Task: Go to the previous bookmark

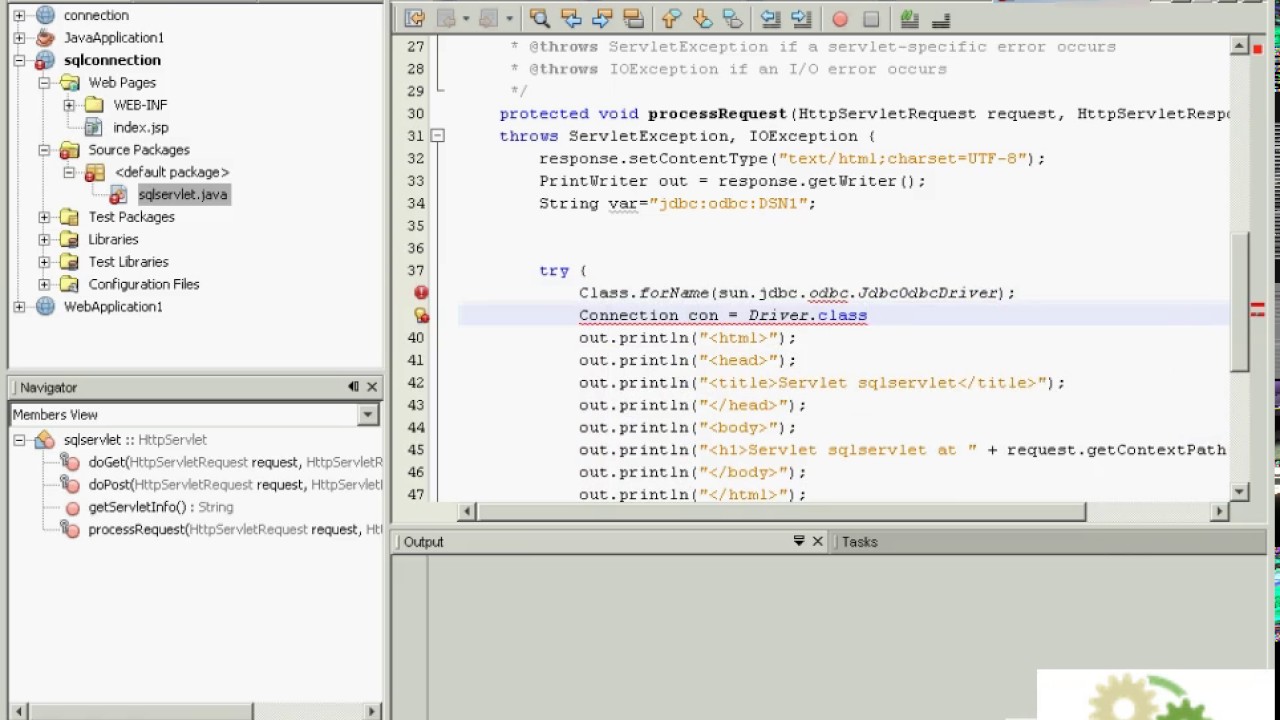Action: 671,19
